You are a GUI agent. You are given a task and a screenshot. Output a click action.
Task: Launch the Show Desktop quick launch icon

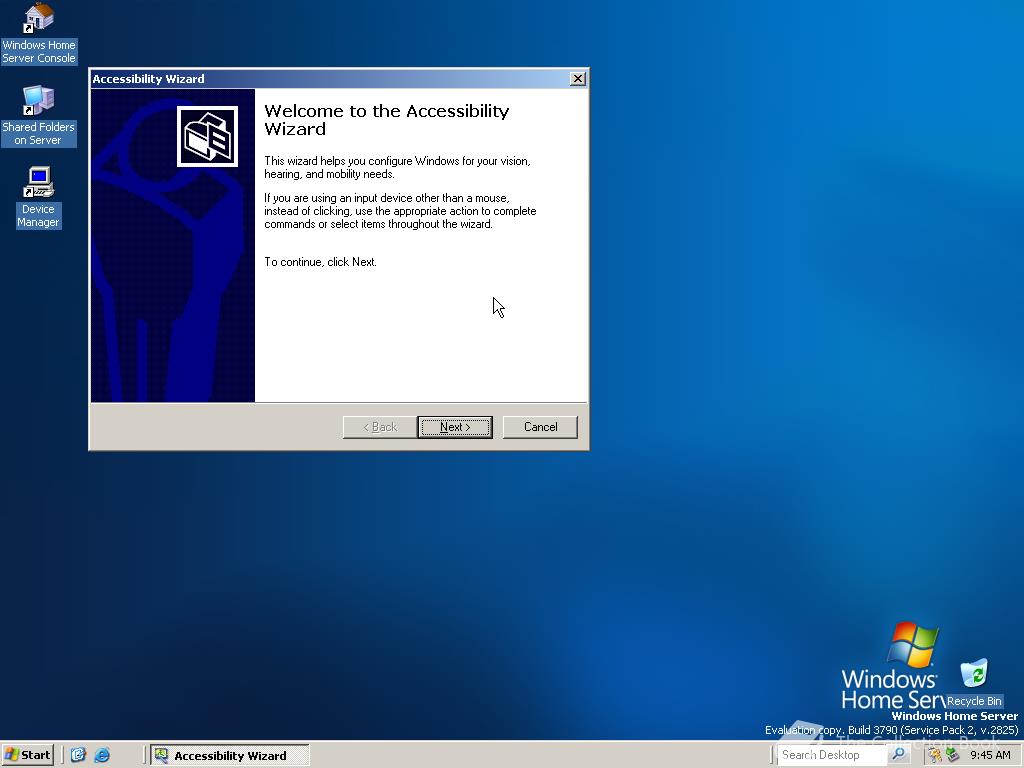tap(78, 755)
